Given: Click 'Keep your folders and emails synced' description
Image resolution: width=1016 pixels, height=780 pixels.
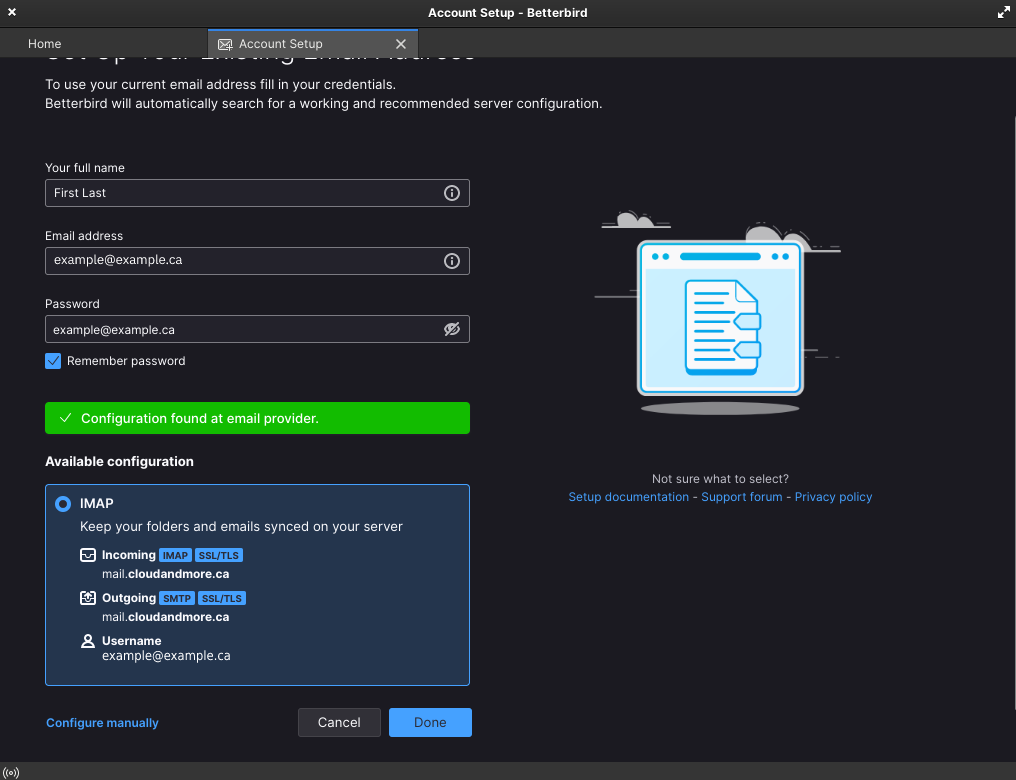Looking at the screenshot, I should pyautogui.click(x=241, y=527).
